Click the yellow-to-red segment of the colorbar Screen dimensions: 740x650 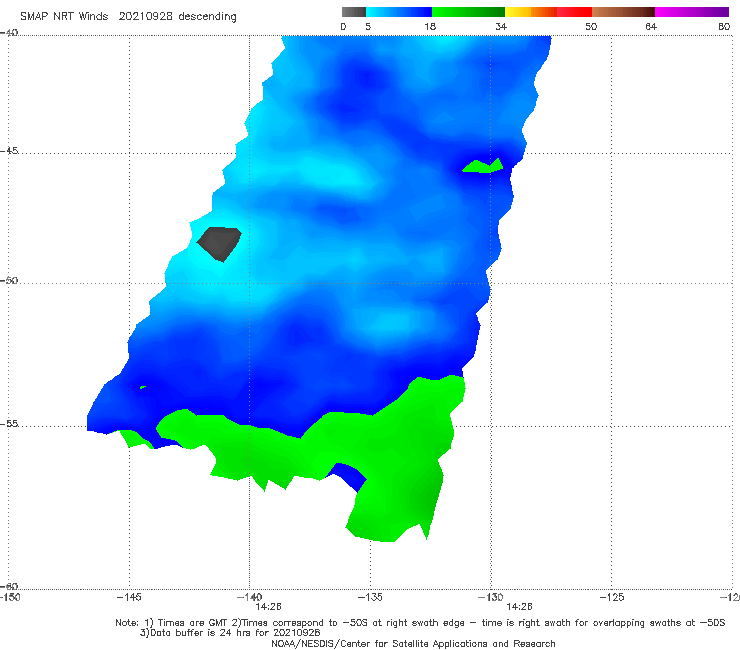tap(548, 12)
